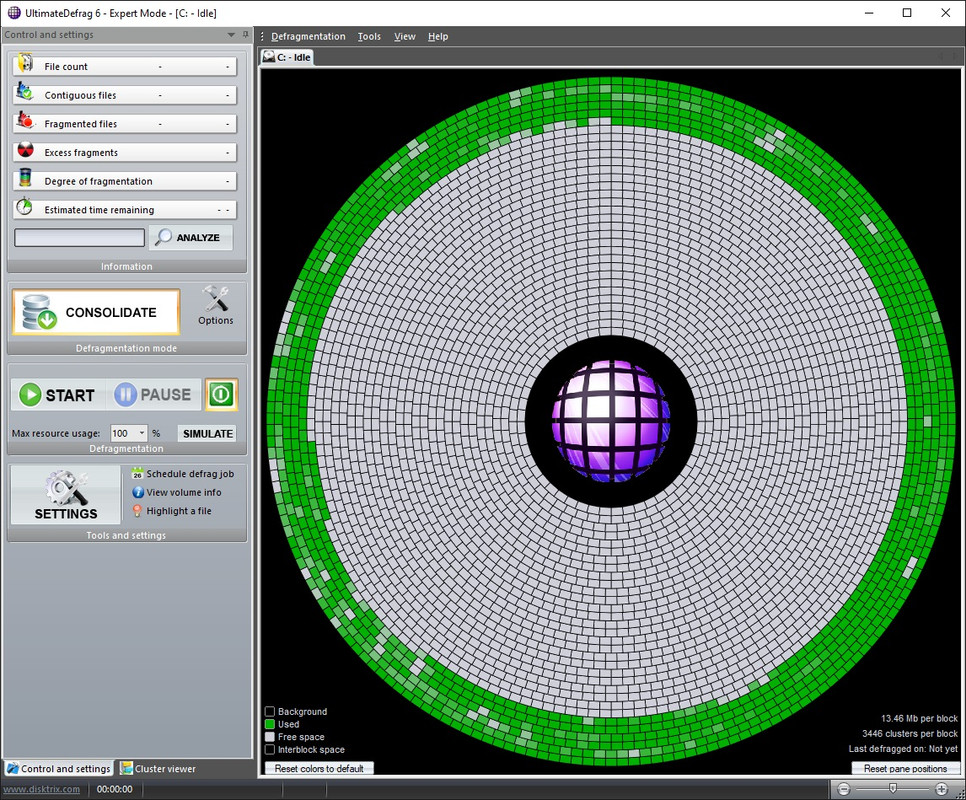The height and width of the screenshot is (800, 966).
Task: Open the Options wrench-and-hammer icon
Action: [x=215, y=305]
